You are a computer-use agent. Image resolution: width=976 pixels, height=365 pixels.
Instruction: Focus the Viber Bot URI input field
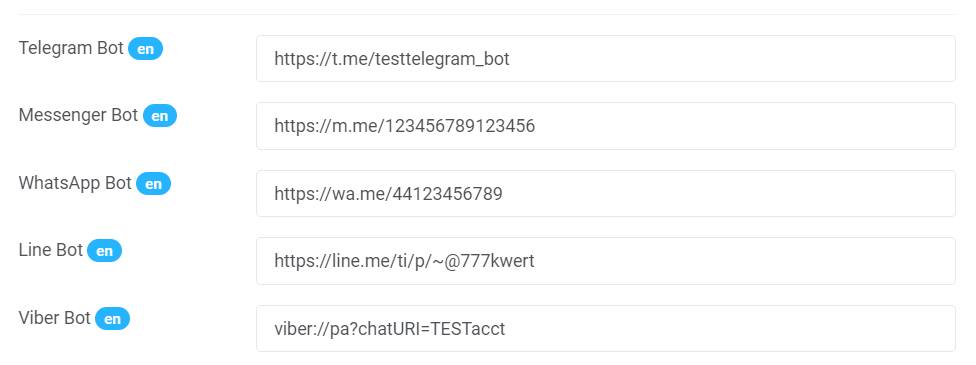click(x=606, y=328)
